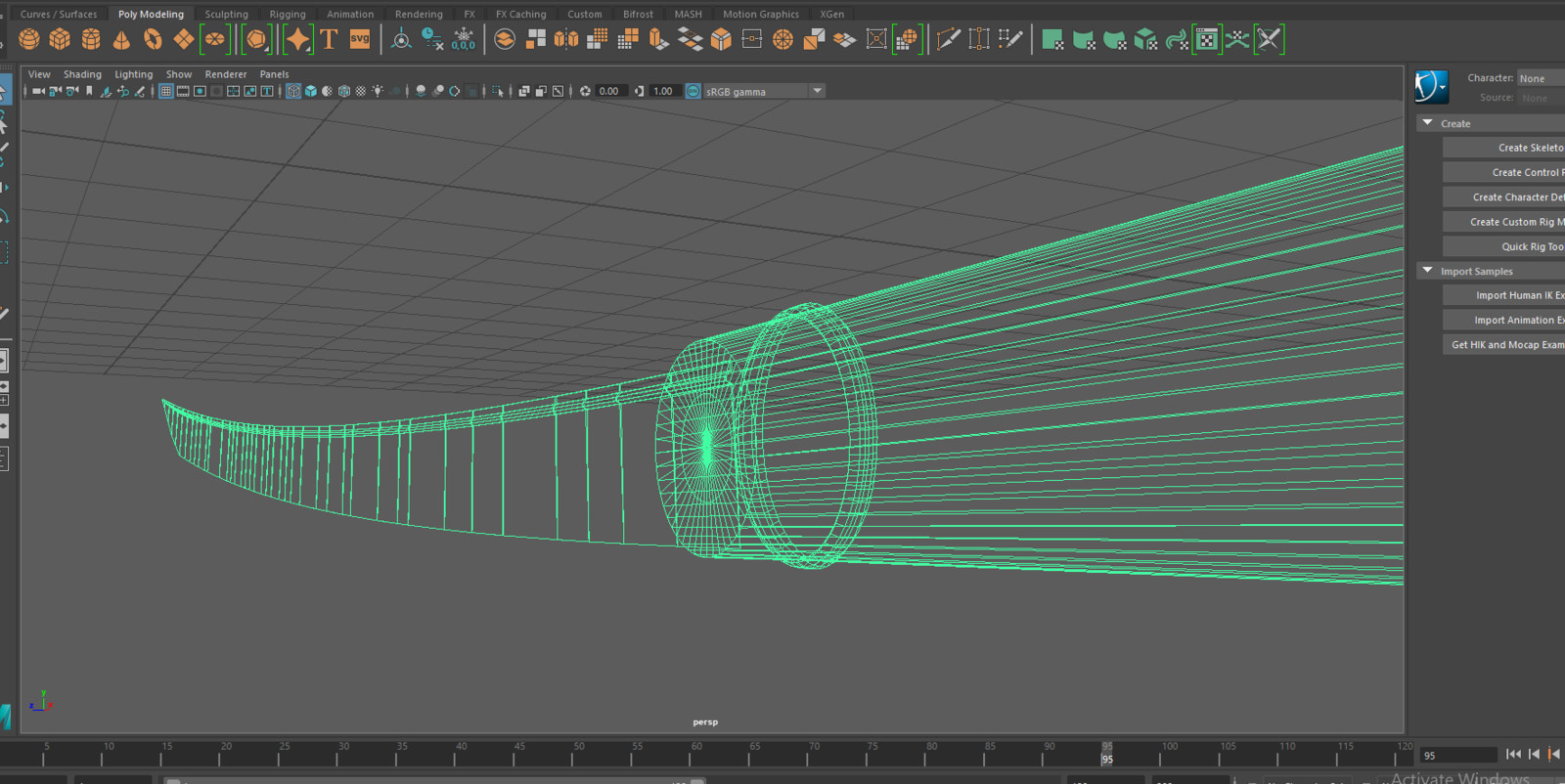Viewport: 1565px width, 784px height.
Task: Switch to the Sculpting shelf tab
Action: 226,14
